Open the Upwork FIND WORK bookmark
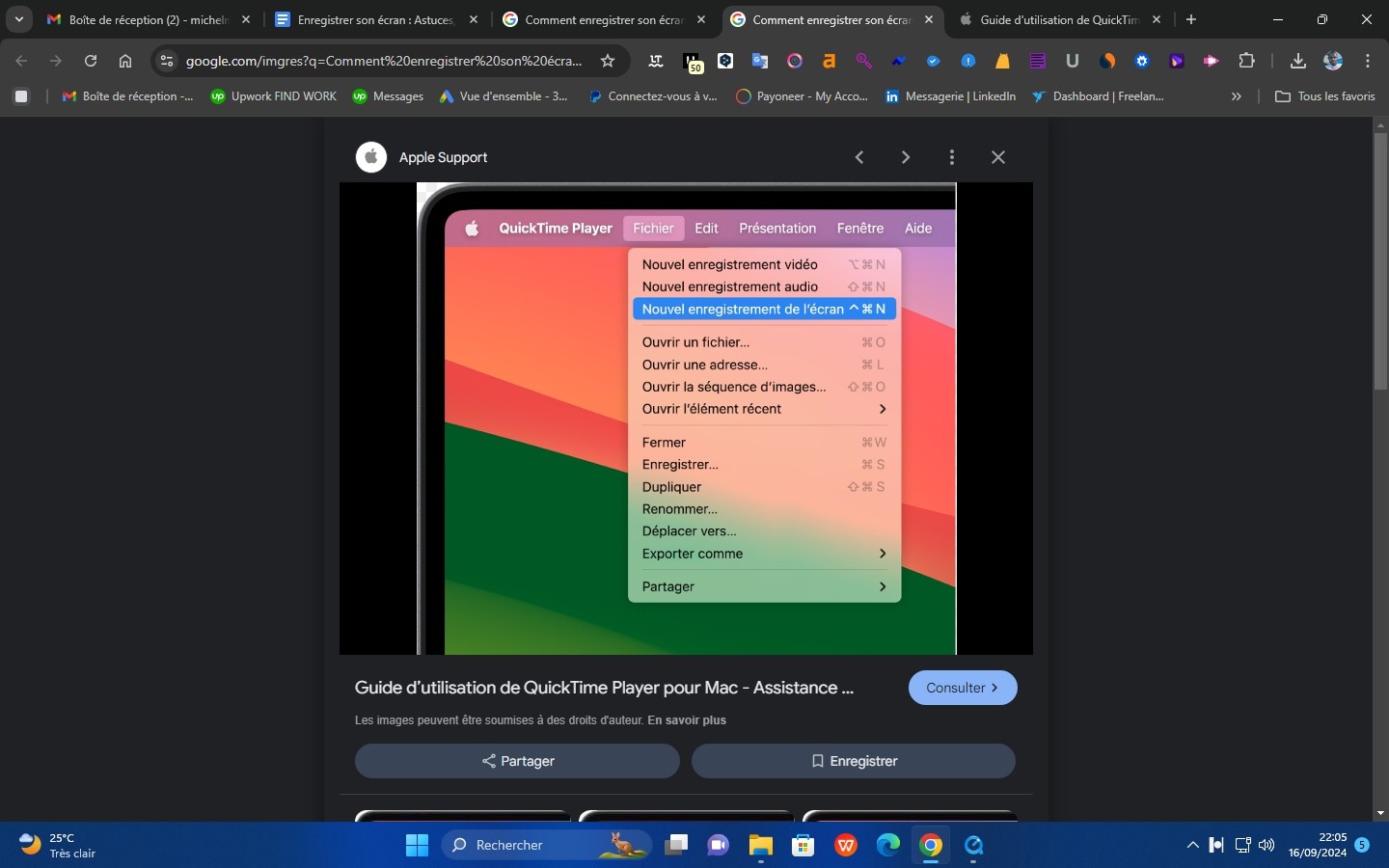Image resolution: width=1389 pixels, height=868 pixels. [x=273, y=96]
